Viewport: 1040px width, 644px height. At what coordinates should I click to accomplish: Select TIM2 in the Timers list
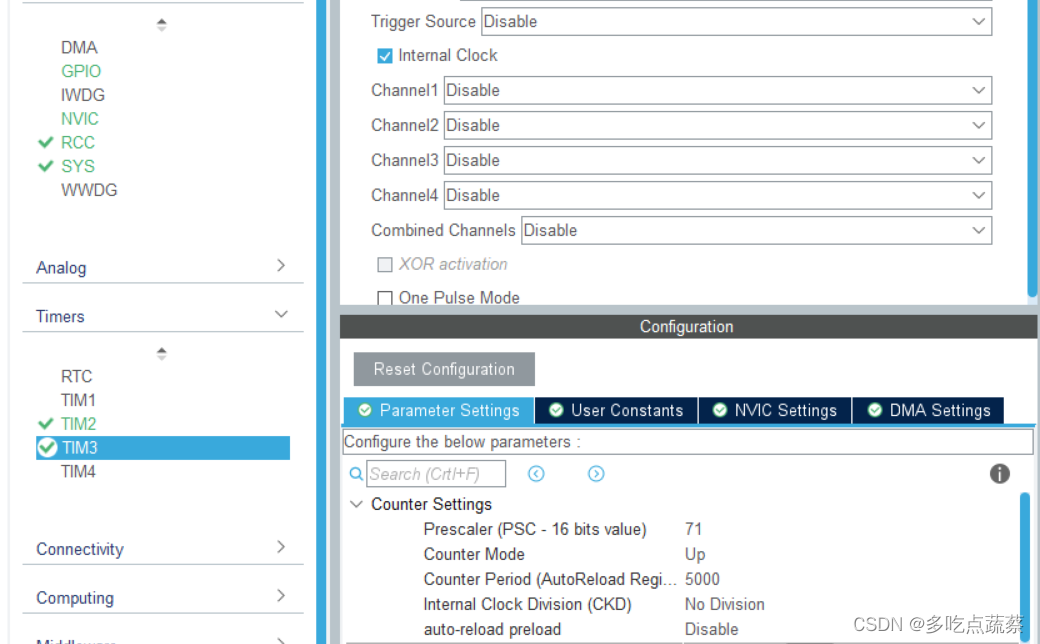(x=78, y=423)
